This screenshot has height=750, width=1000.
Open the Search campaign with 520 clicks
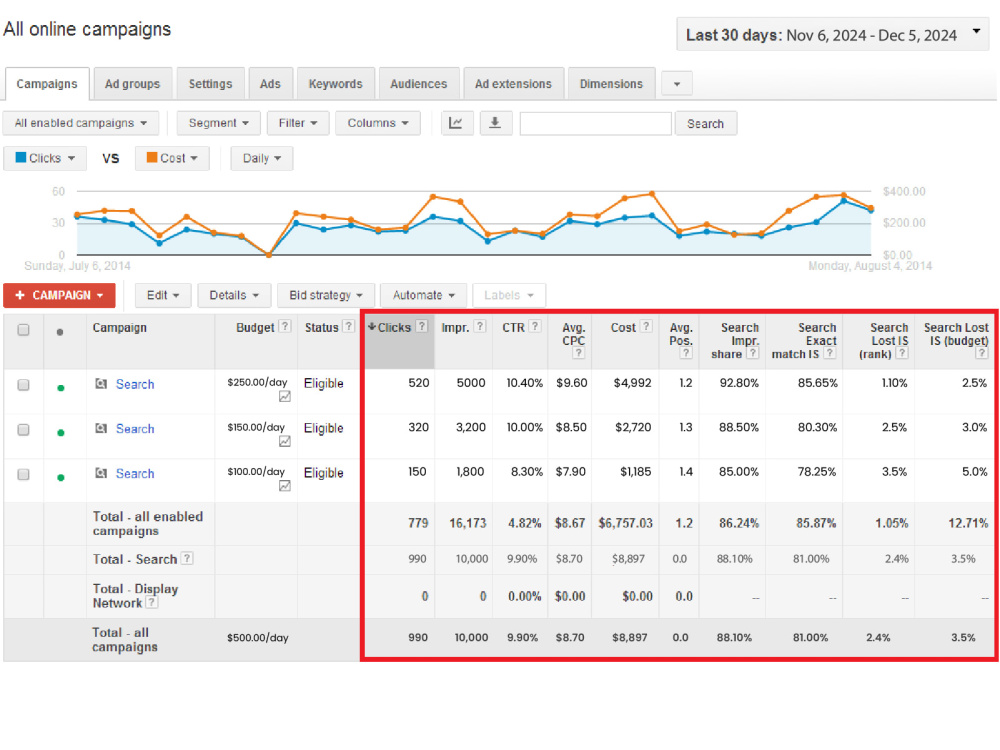[135, 384]
